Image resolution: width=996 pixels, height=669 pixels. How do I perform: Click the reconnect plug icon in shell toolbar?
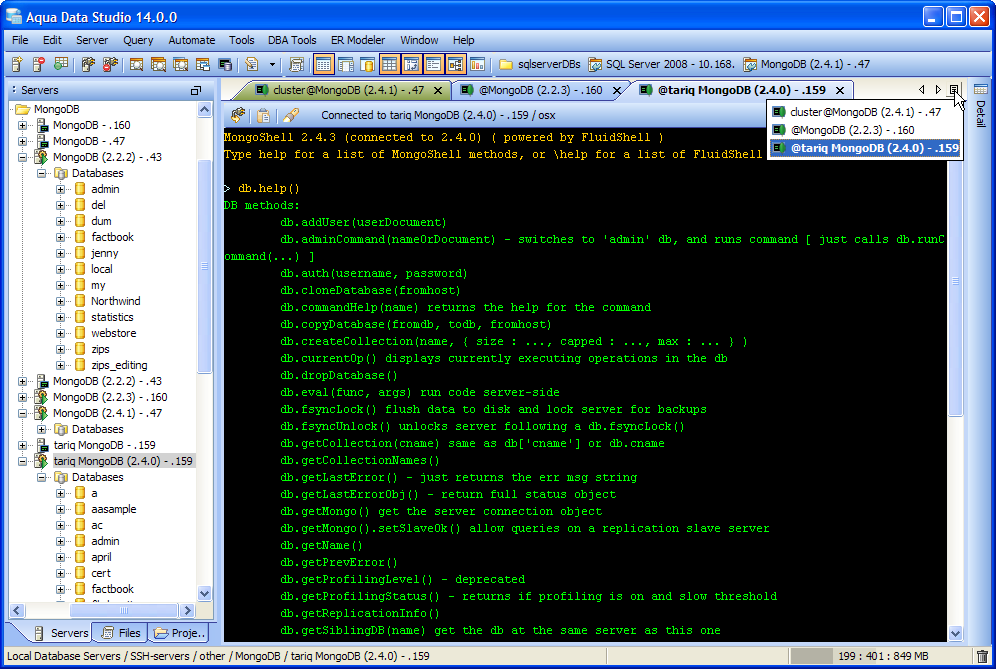coord(238,115)
